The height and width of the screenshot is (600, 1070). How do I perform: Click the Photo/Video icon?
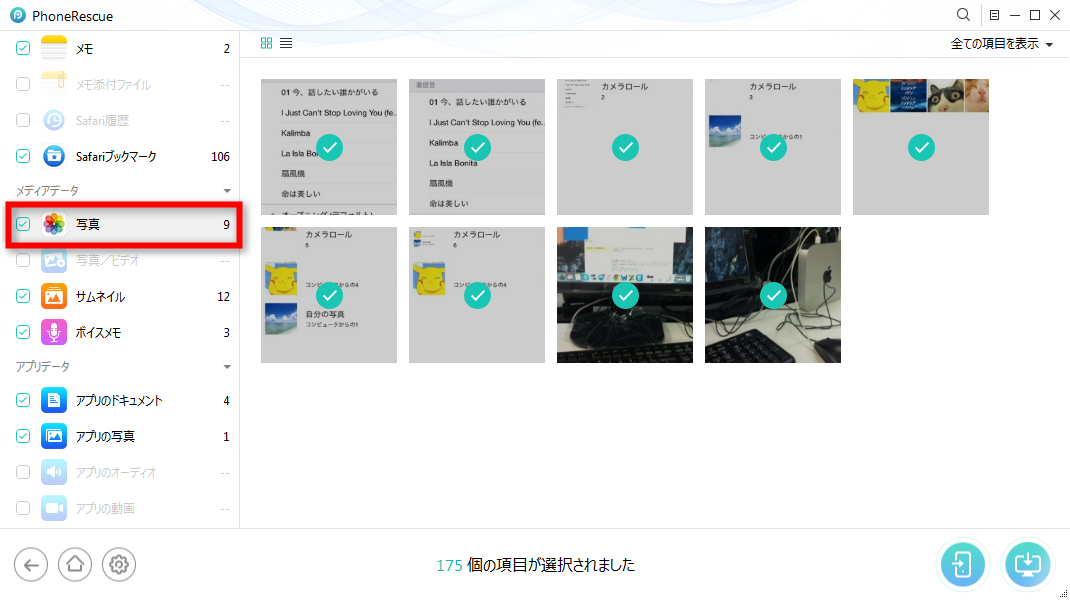[x=54, y=260]
